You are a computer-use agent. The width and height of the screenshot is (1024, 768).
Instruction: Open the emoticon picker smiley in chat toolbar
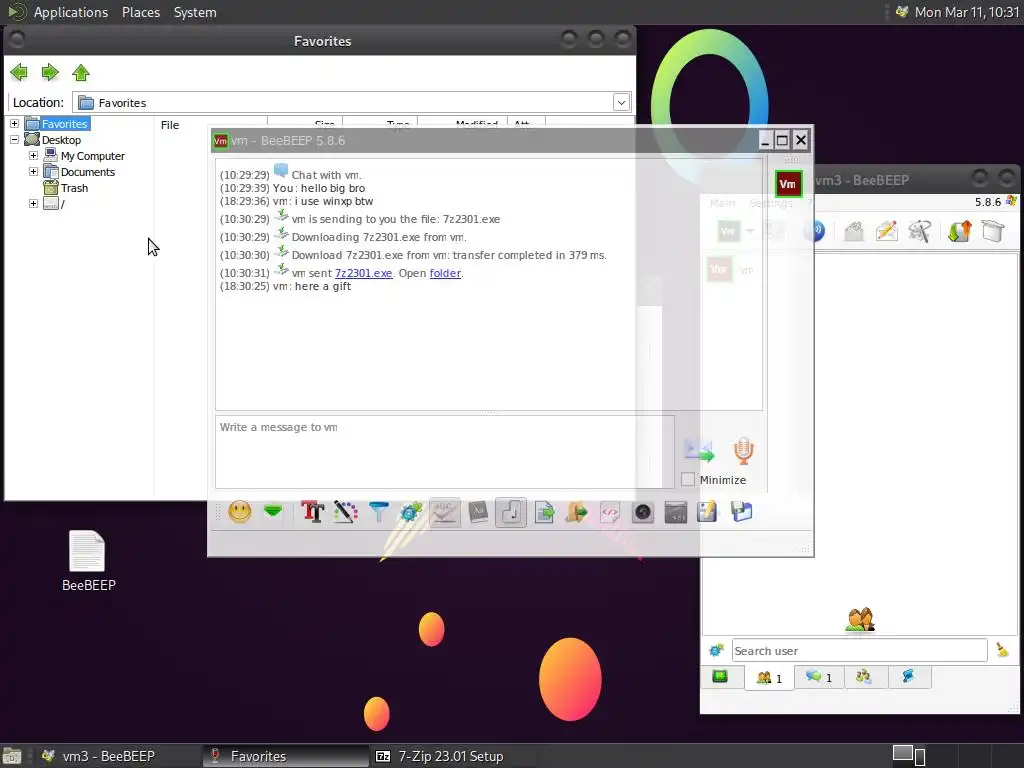(240, 511)
